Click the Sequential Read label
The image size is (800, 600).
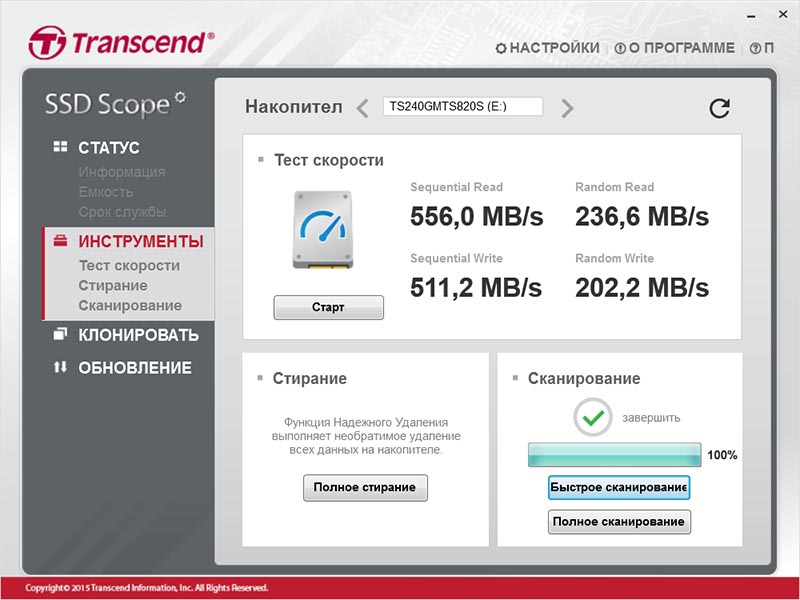457,187
